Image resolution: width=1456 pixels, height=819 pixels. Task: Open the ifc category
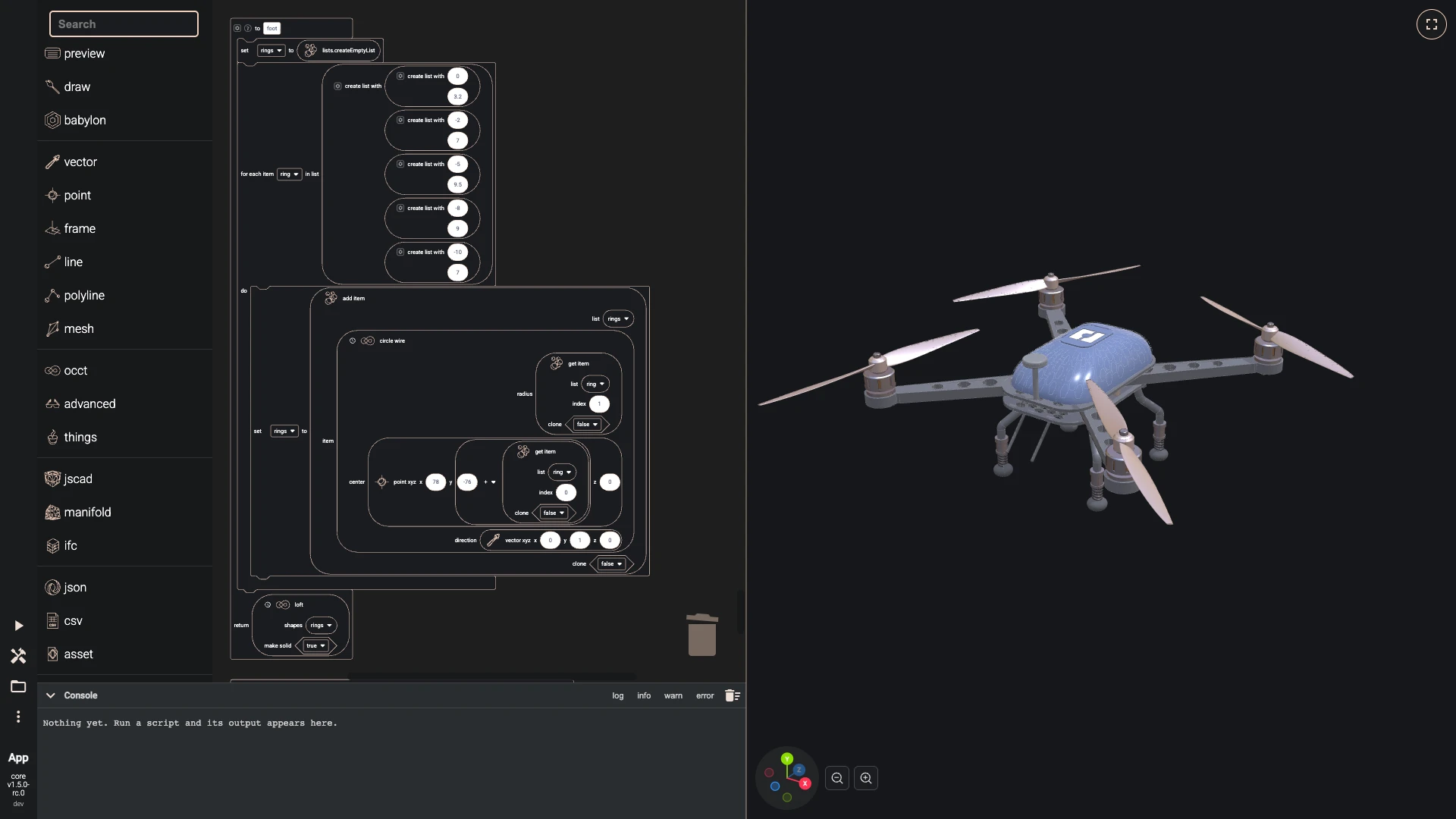coord(61,545)
